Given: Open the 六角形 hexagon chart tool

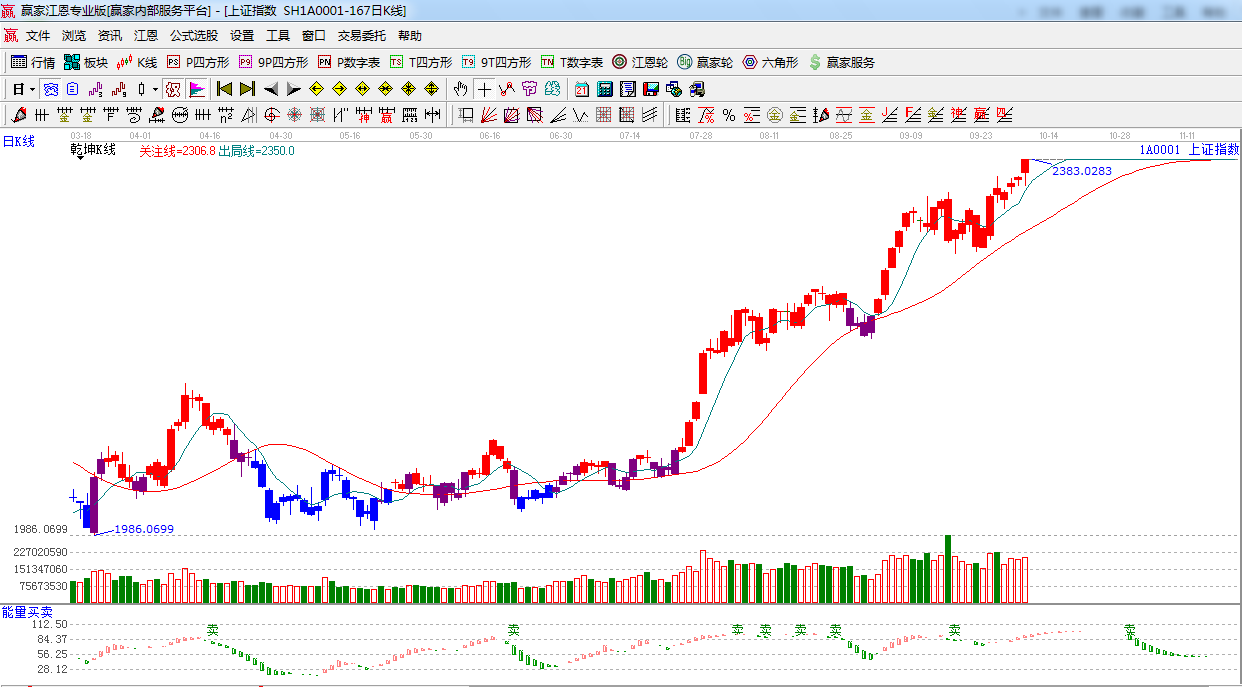Looking at the screenshot, I should 770,62.
